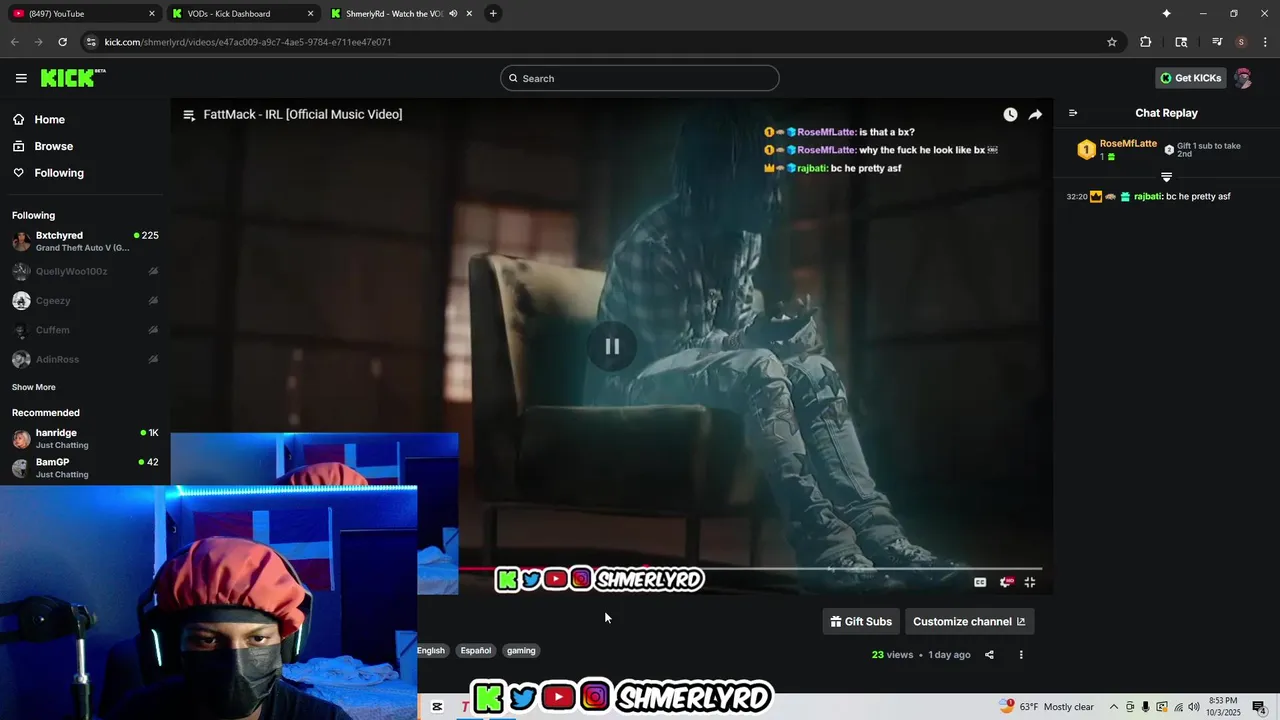Click the Gift Subs button
Image resolution: width=1280 pixels, height=720 pixels.
tap(861, 622)
